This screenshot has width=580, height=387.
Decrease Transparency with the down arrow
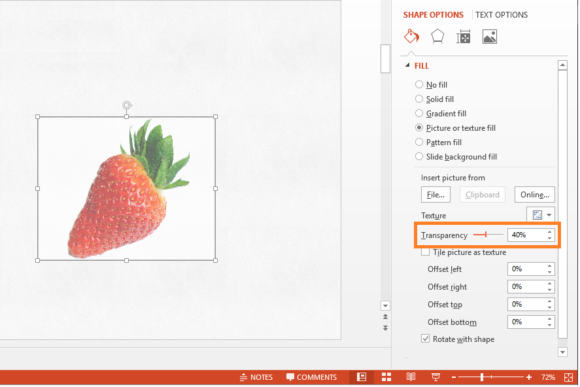pos(550,238)
